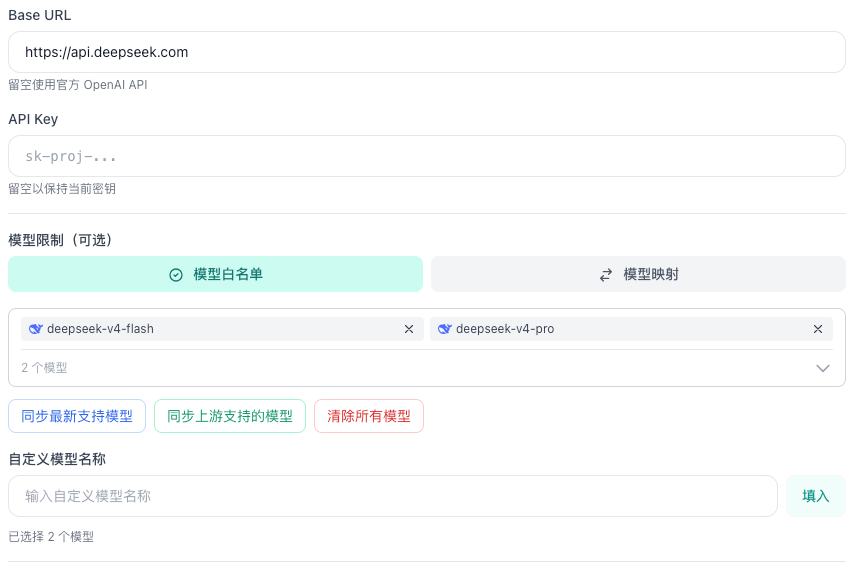Remove the deepseek-v4-pro model tag

point(818,329)
